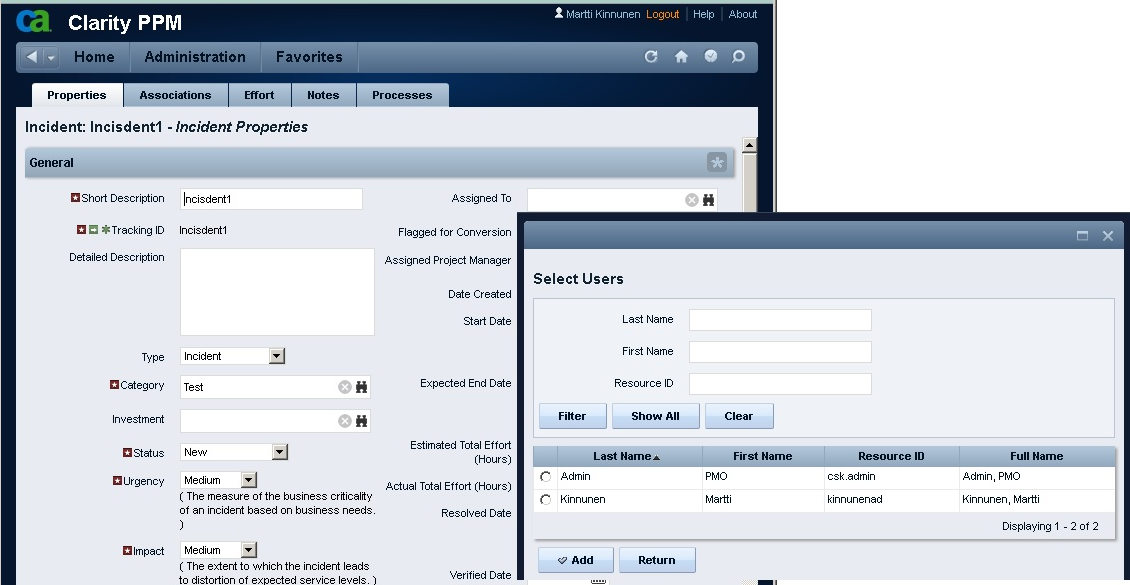This screenshot has width=1130, height=585.
Task: Click the kinnunenad resource ID cell
Action: coord(891,500)
